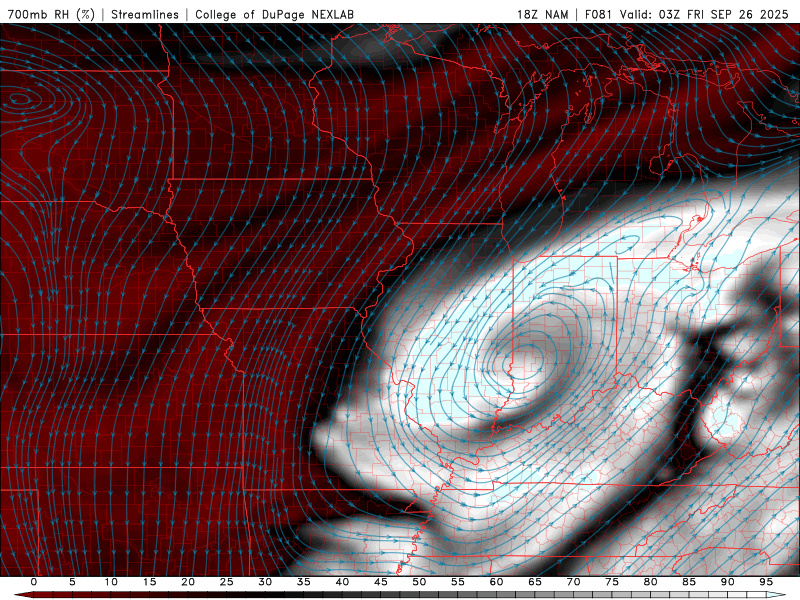Click the '80' value on the colorbar scale

650,582
